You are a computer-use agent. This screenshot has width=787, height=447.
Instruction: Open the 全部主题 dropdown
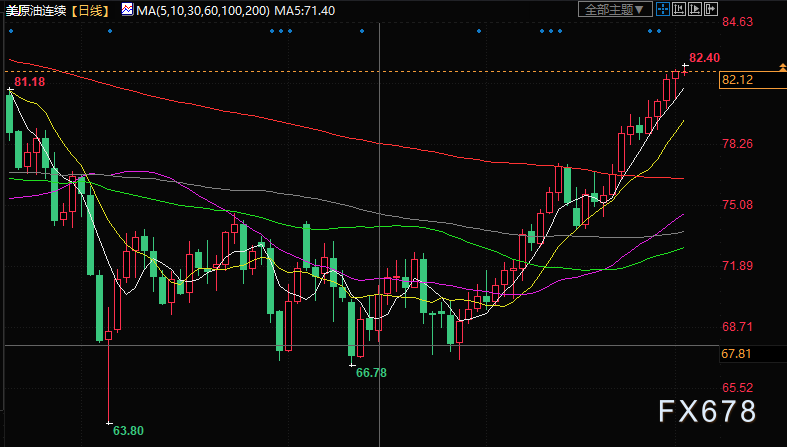tap(615, 9)
